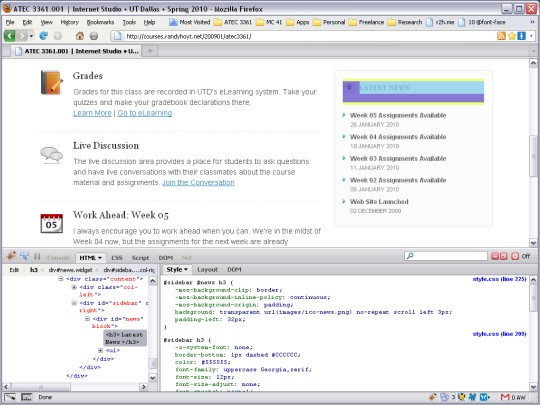
Task: Collapse the div class="content" node
Action: [61, 279]
